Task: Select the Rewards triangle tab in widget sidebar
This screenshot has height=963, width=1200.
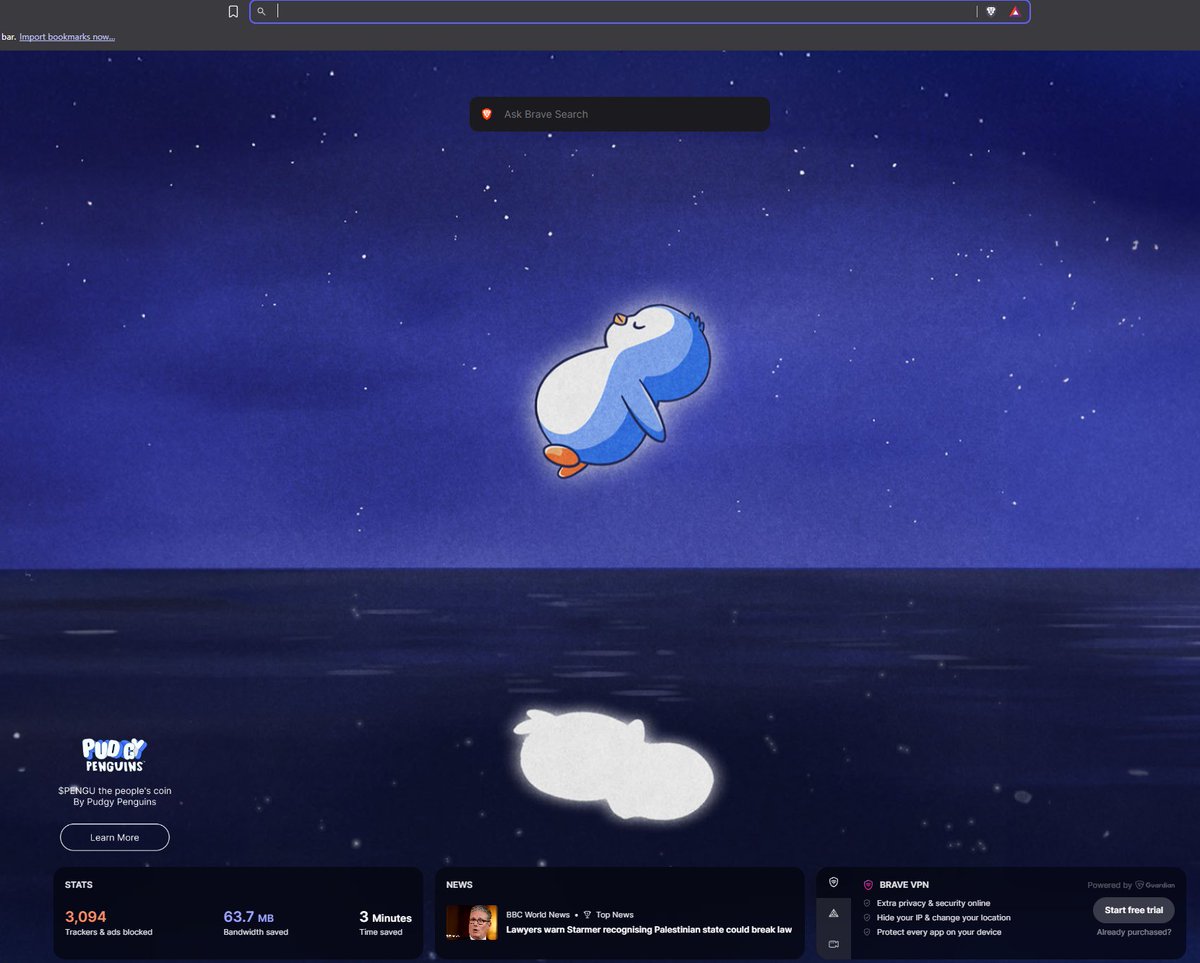Action: (x=834, y=913)
